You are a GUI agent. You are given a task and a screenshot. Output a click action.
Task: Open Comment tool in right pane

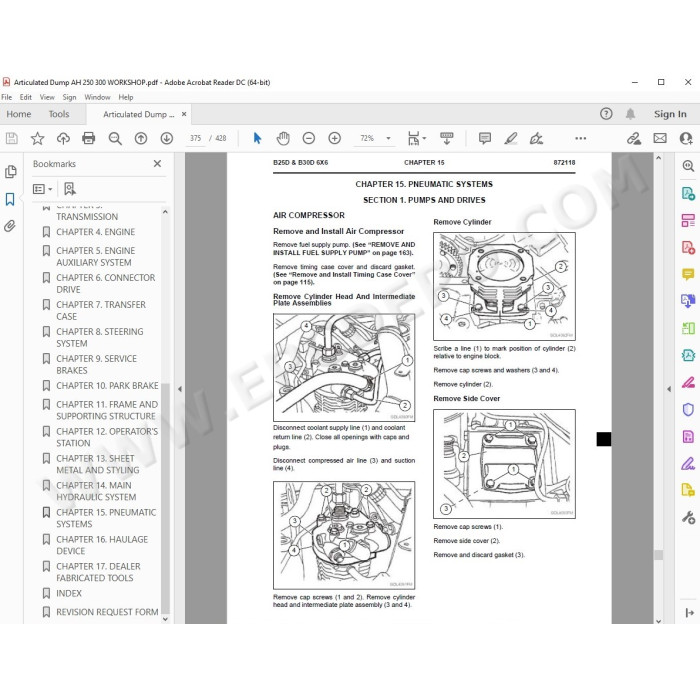coord(688,274)
